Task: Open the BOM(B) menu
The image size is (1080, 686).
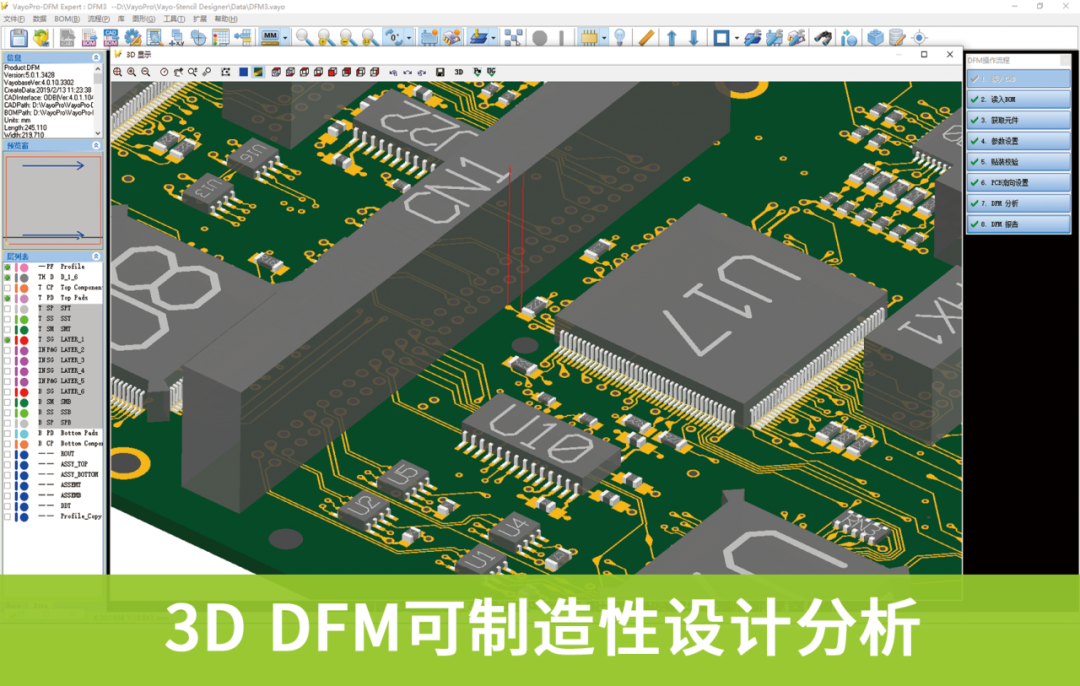Action: pos(67,19)
